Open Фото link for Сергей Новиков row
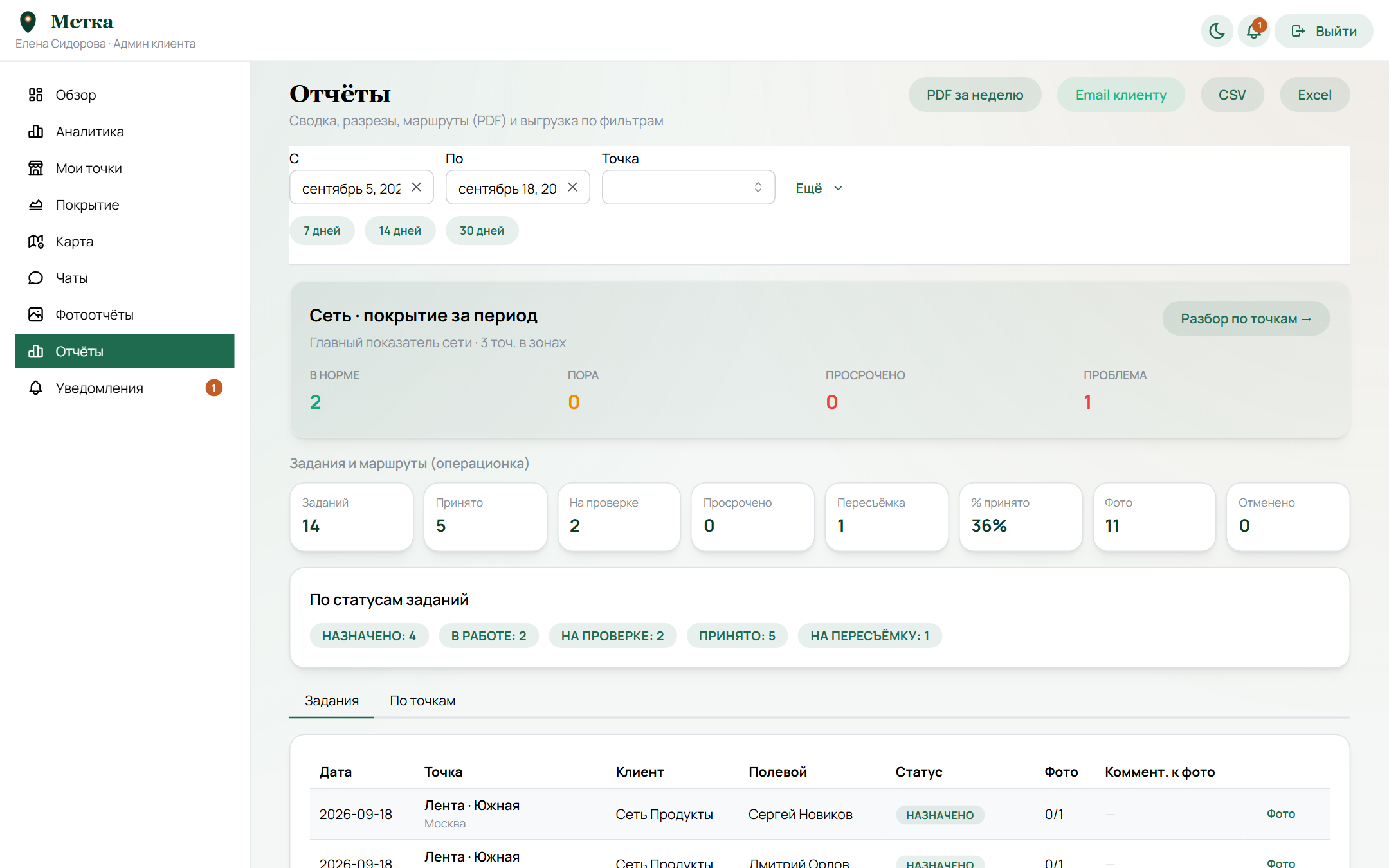This screenshot has width=1389, height=868. (1281, 814)
